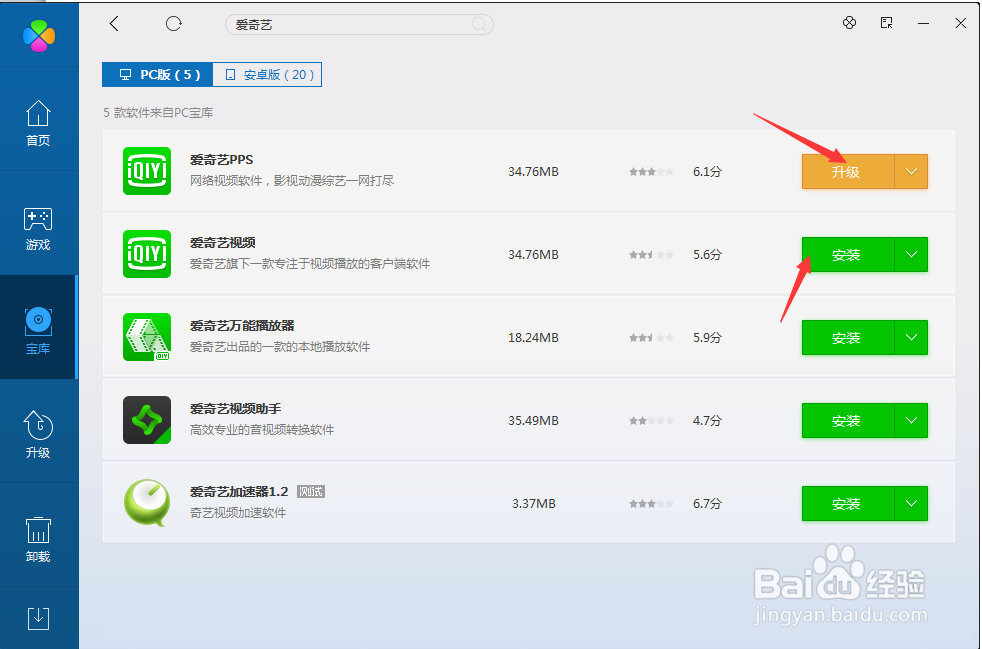Click description 爱奇艺出品的一款的本地播放软件
The height and width of the screenshot is (649, 982).
pyautogui.click(x=280, y=347)
